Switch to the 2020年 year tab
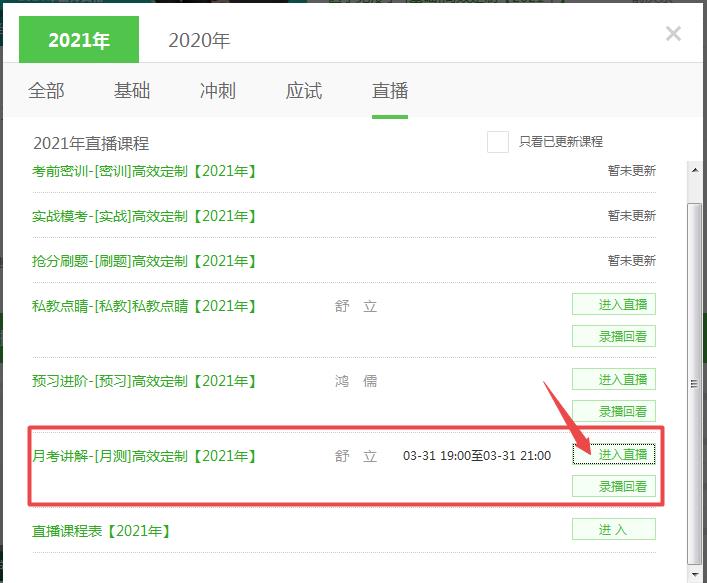This screenshot has width=707, height=583. 199,40
